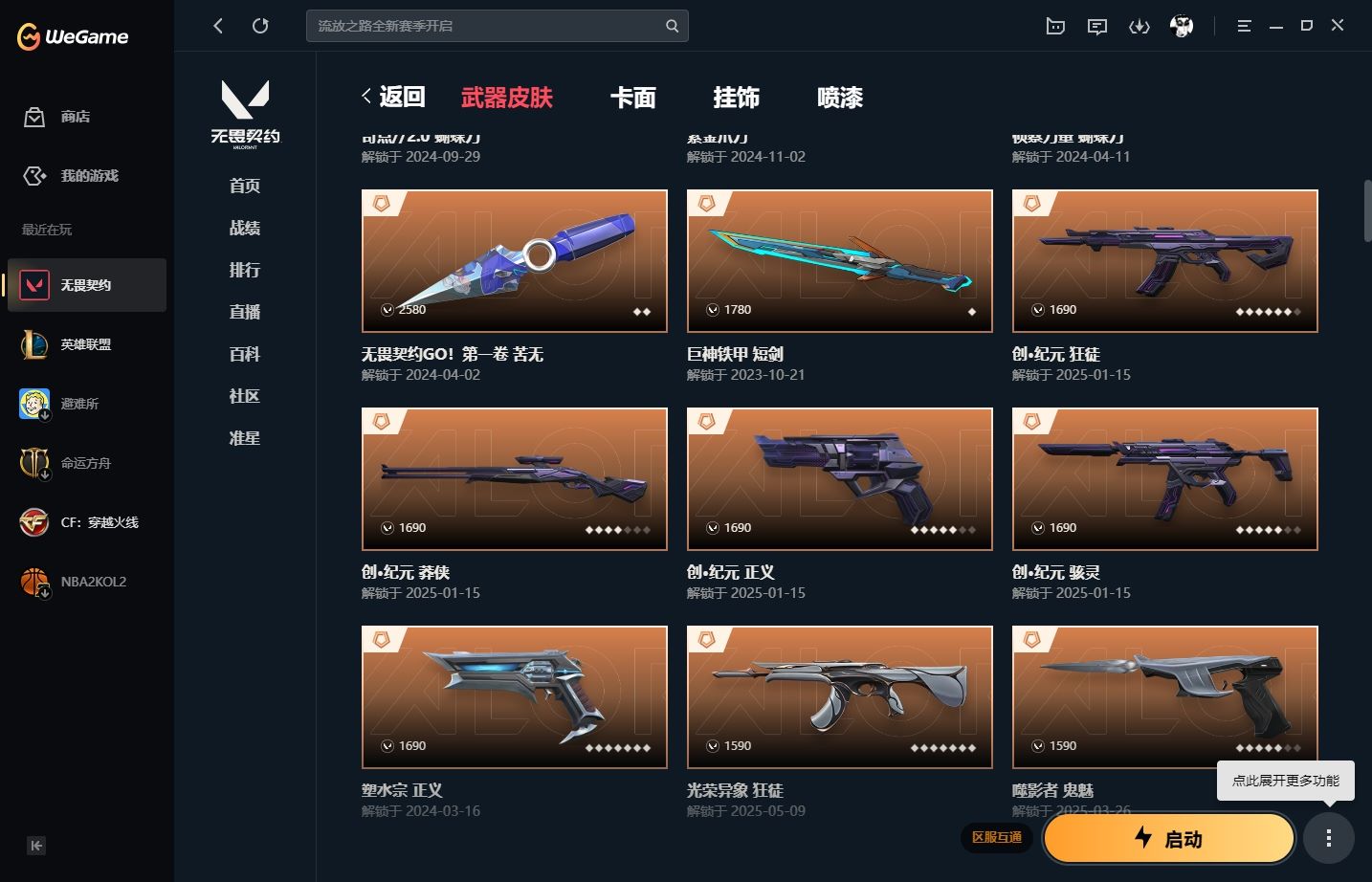The height and width of the screenshot is (882, 1372).
Task: Collapse the left sidebar with bottom arrow
Action: tap(36, 846)
